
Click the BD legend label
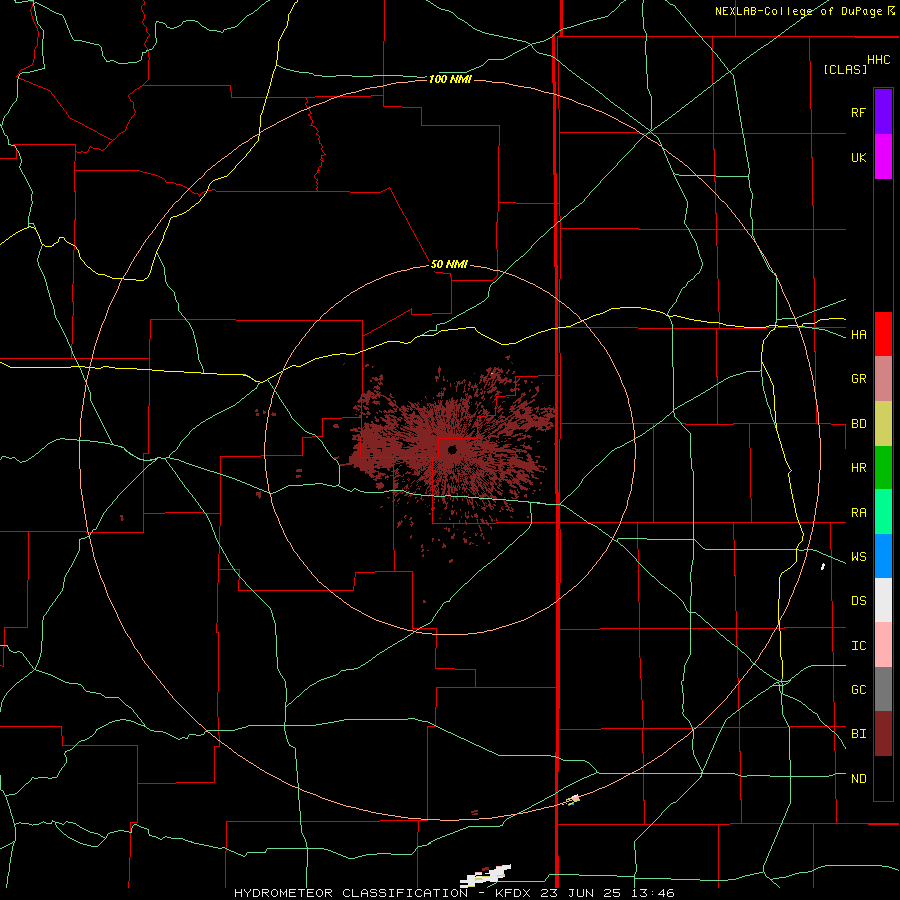[x=858, y=424]
